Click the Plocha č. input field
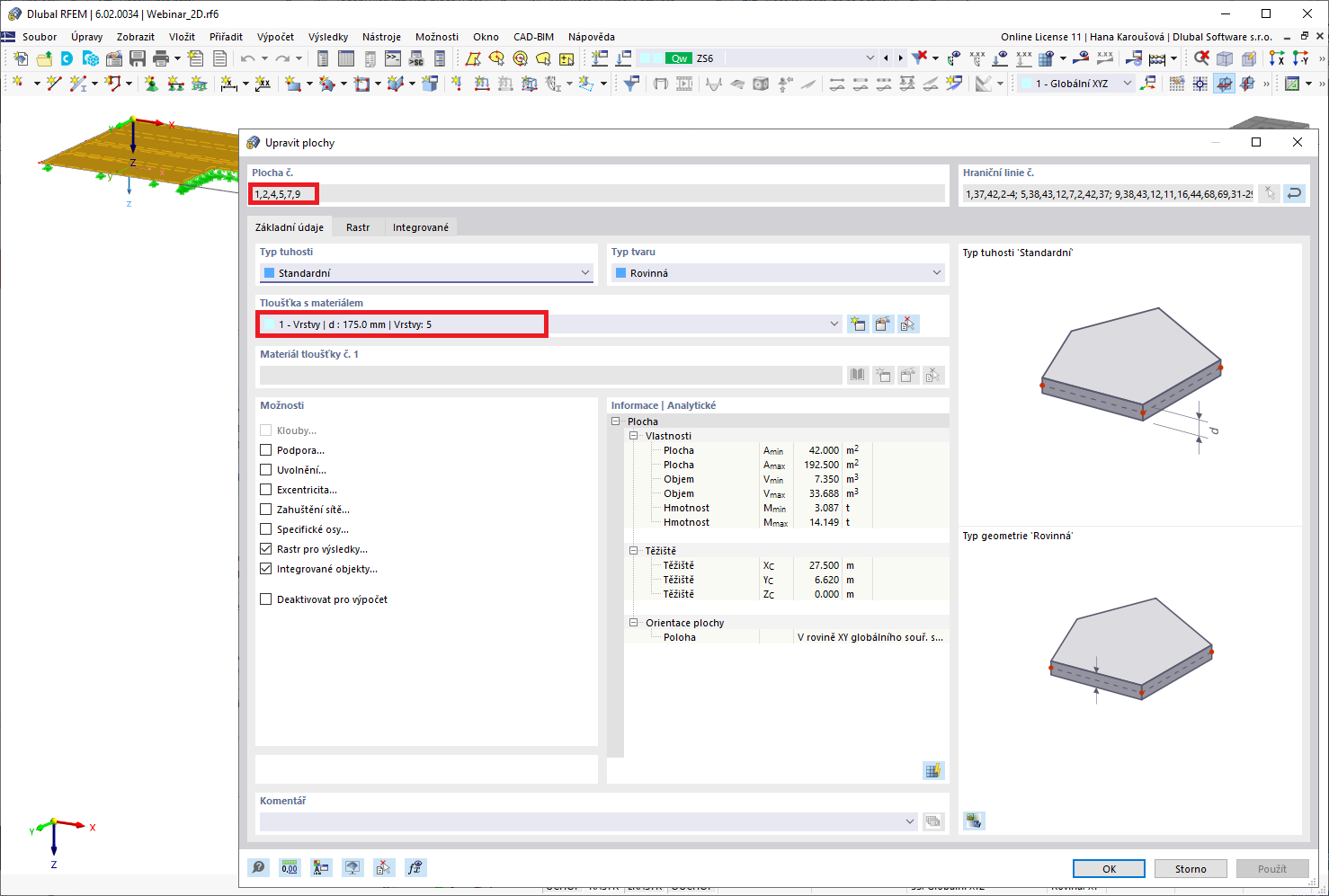 [598, 193]
